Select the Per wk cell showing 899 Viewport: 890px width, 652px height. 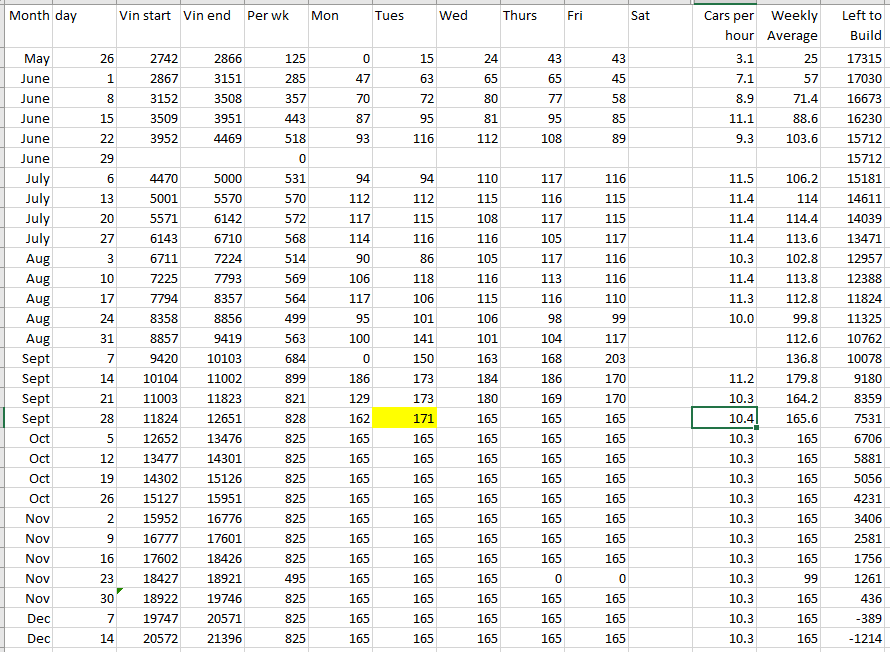click(x=275, y=378)
